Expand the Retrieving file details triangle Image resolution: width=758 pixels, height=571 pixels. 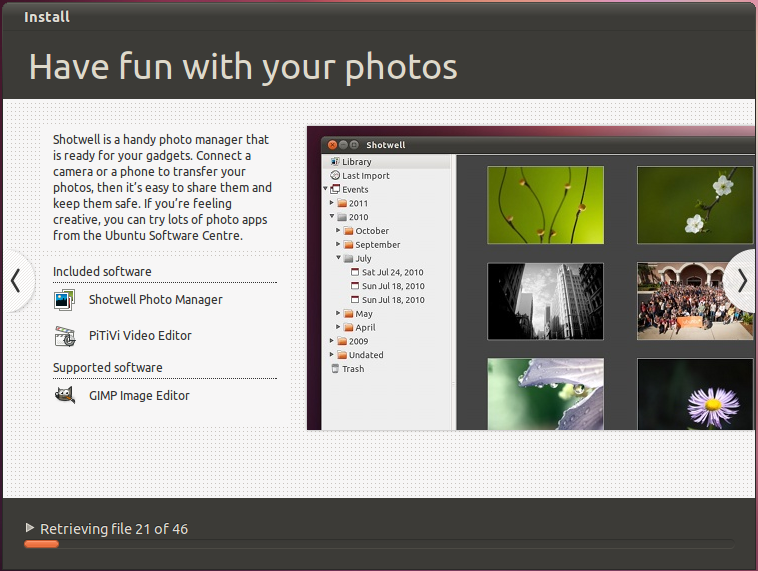point(30,528)
